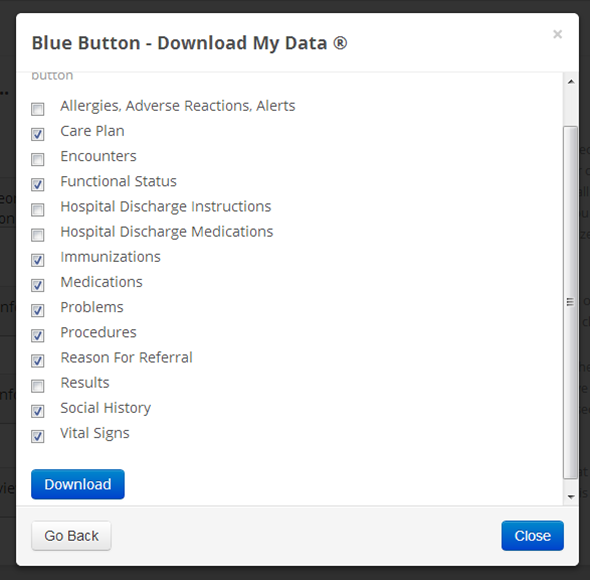The width and height of the screenshot is (590, 580).
Task: Disable the Procedures checkbox
Action: 38,336
